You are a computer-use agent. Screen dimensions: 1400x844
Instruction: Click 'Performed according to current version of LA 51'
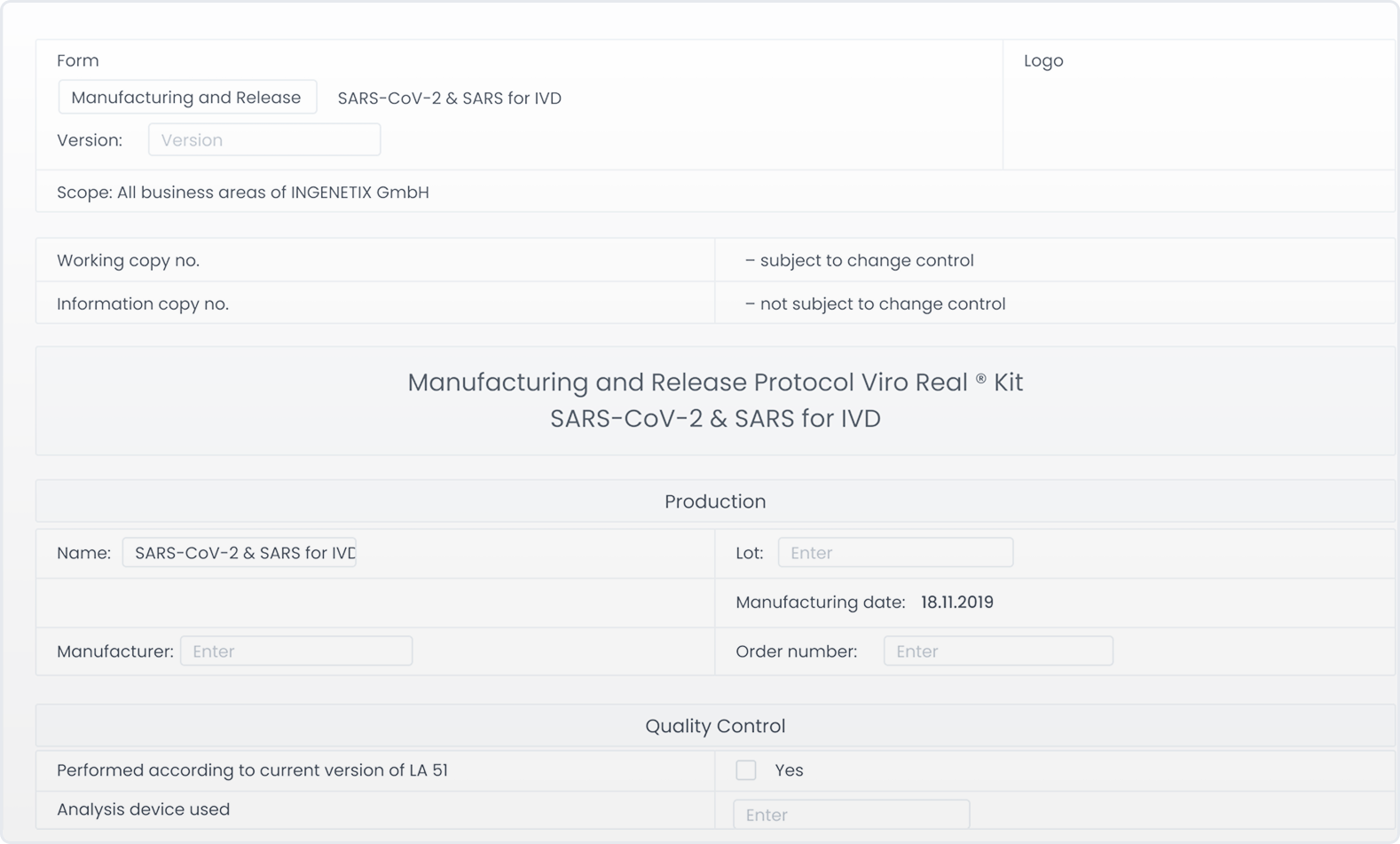click(252, 770)
